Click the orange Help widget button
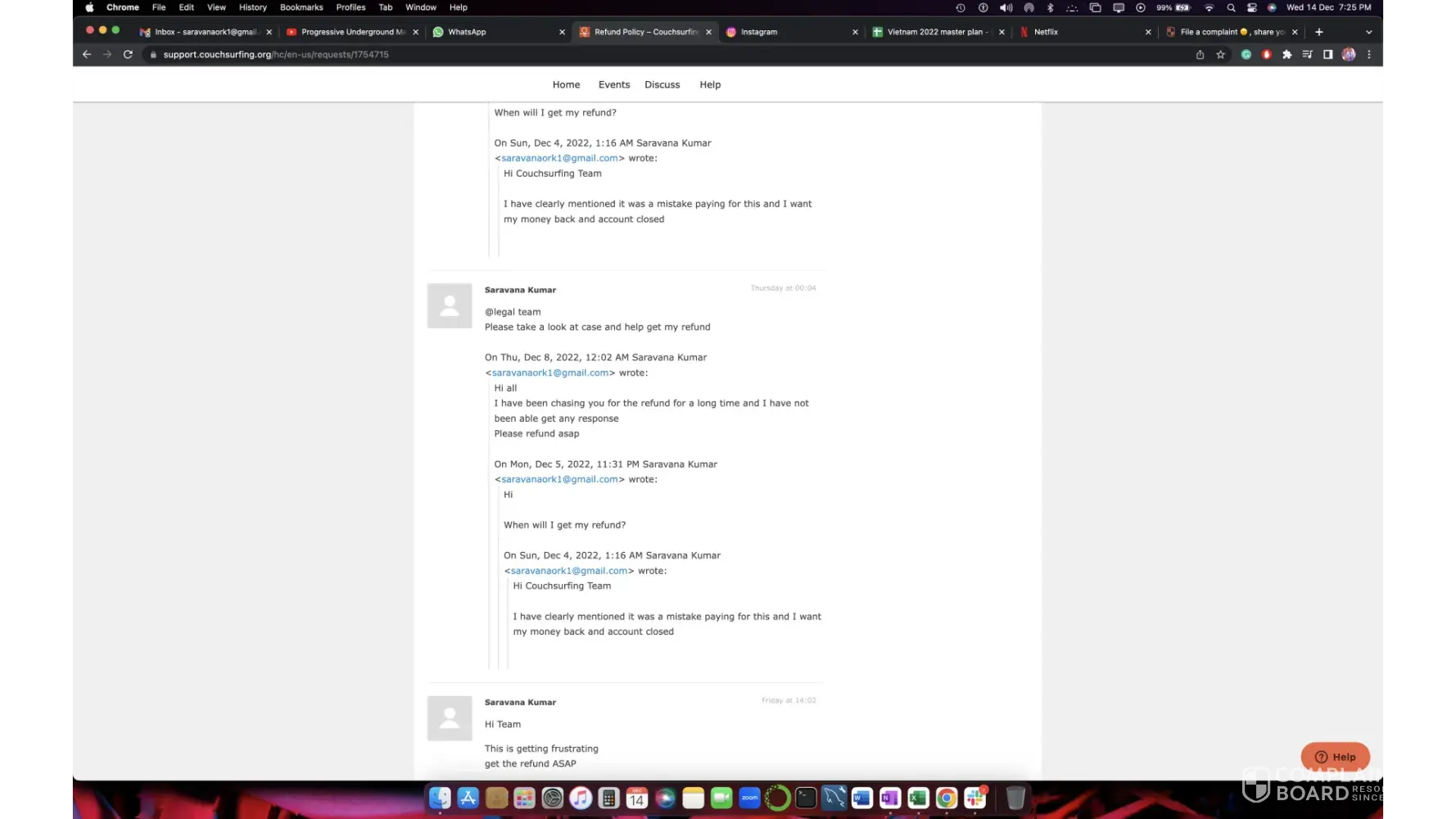 coord(1335,757)
